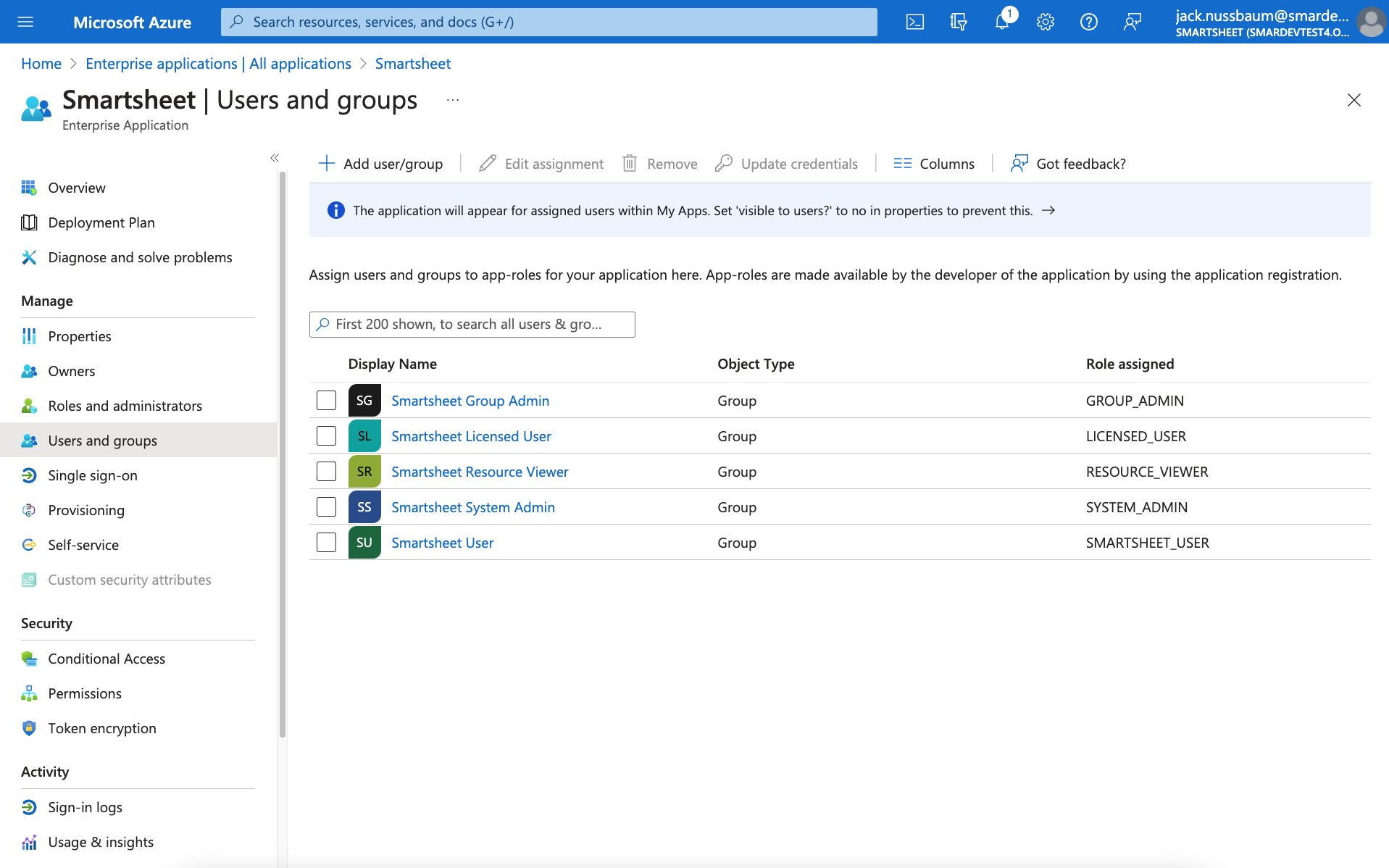Image resolution: width=1389 pixels, height=868 pixels.
Task: Tick the Smartsheet User checkbox
Action: [326, 542]
